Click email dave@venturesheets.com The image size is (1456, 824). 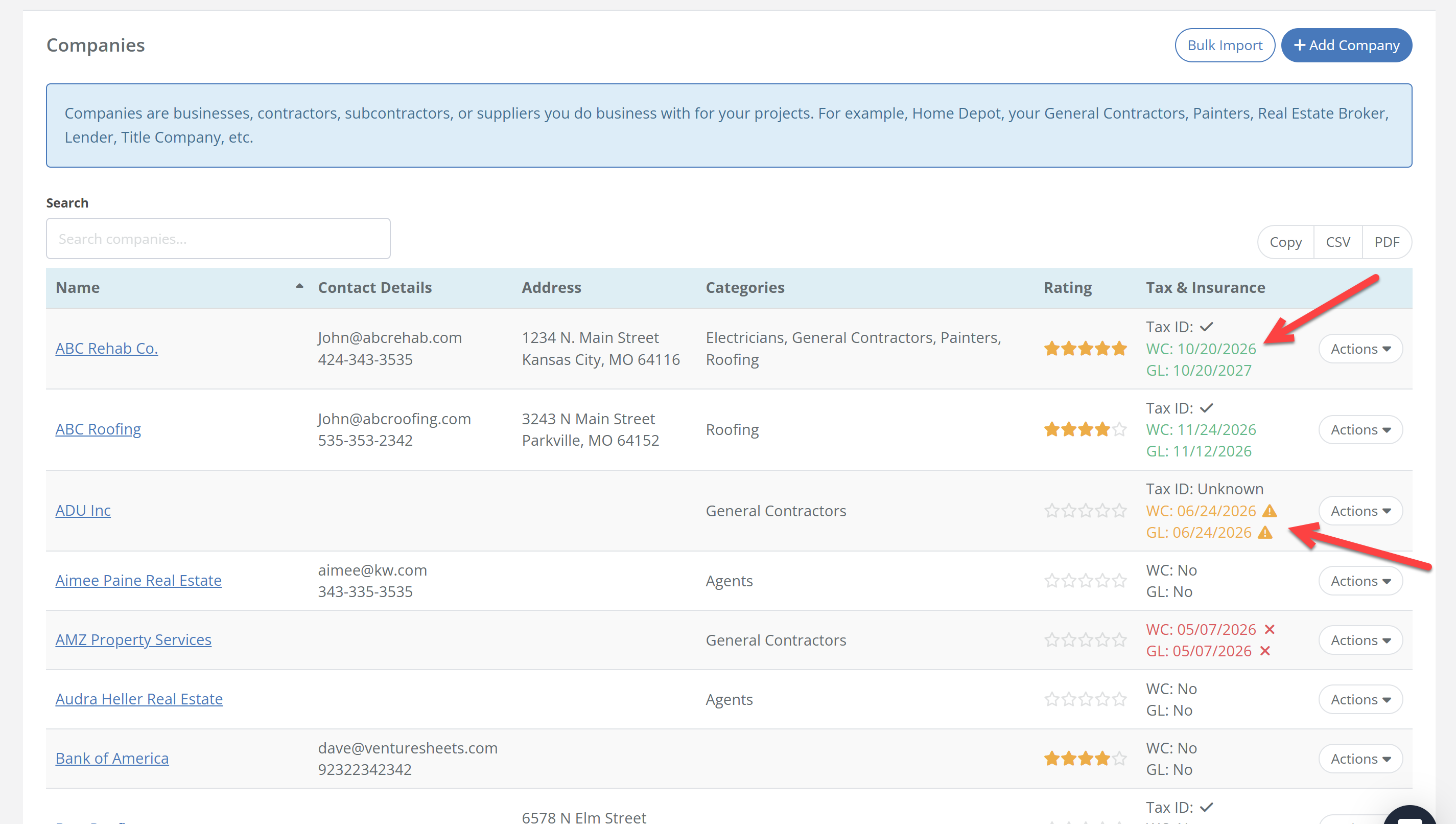[408, 748]
